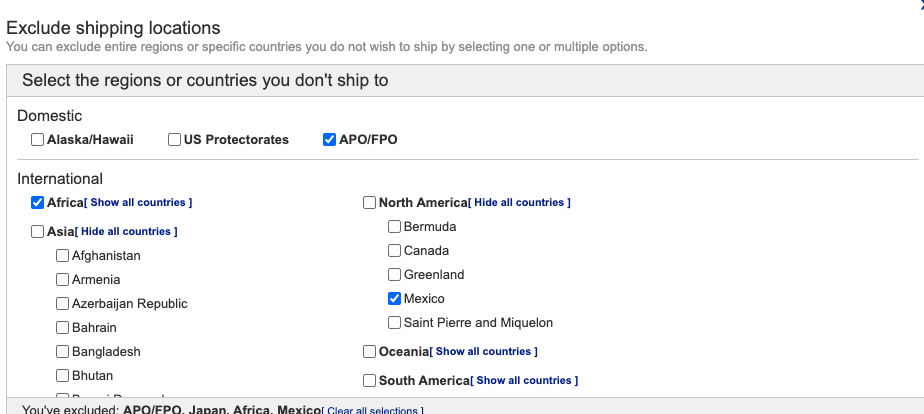Check the Greenland checkbox
Image resolution: width=924 pixels, height=414 pixels.
pos(394,275)
